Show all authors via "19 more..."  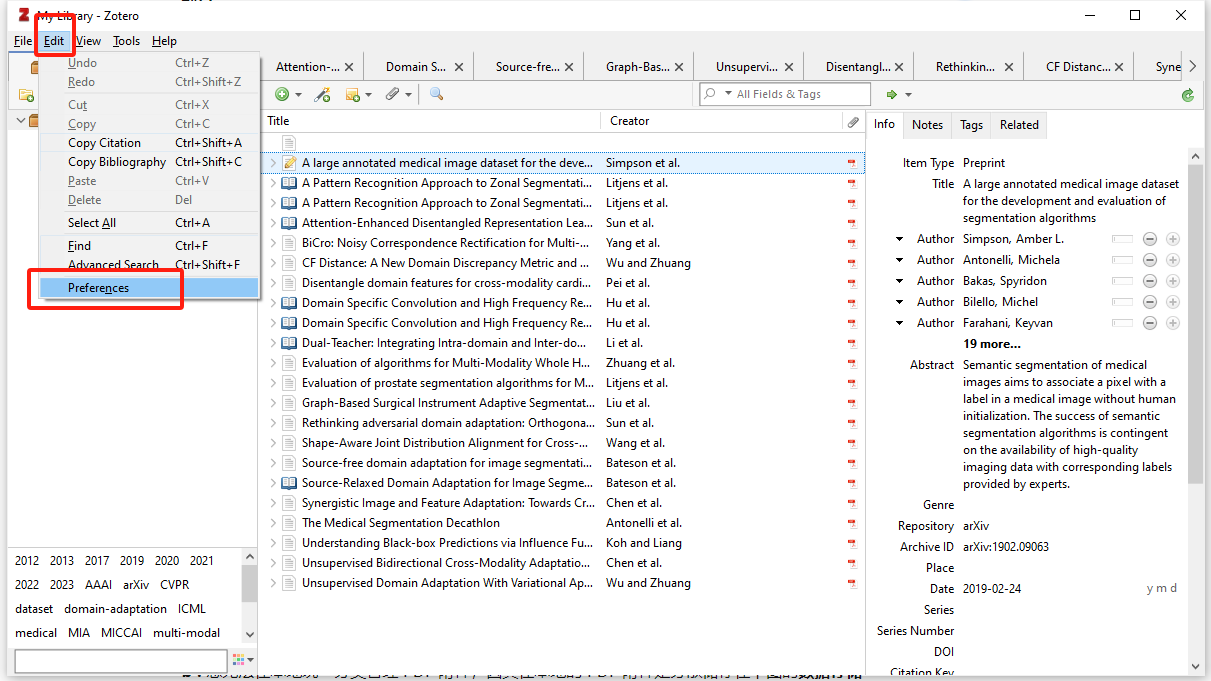[x=992, y=344]
